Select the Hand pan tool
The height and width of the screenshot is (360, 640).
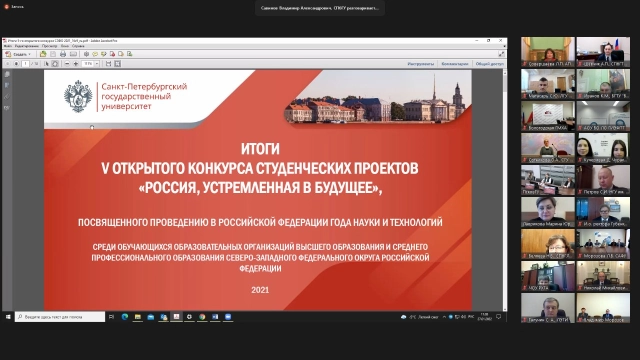point(55,64)
